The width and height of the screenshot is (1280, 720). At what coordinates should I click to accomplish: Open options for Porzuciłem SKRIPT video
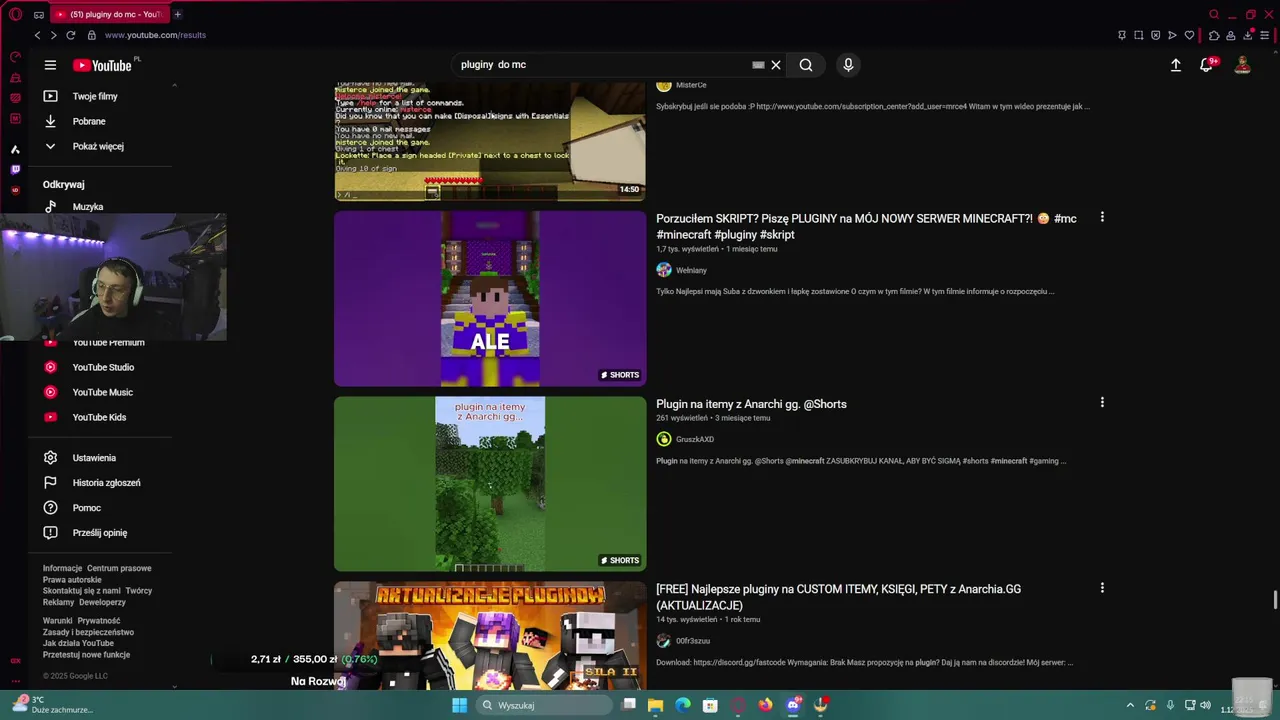point(1102,217)
